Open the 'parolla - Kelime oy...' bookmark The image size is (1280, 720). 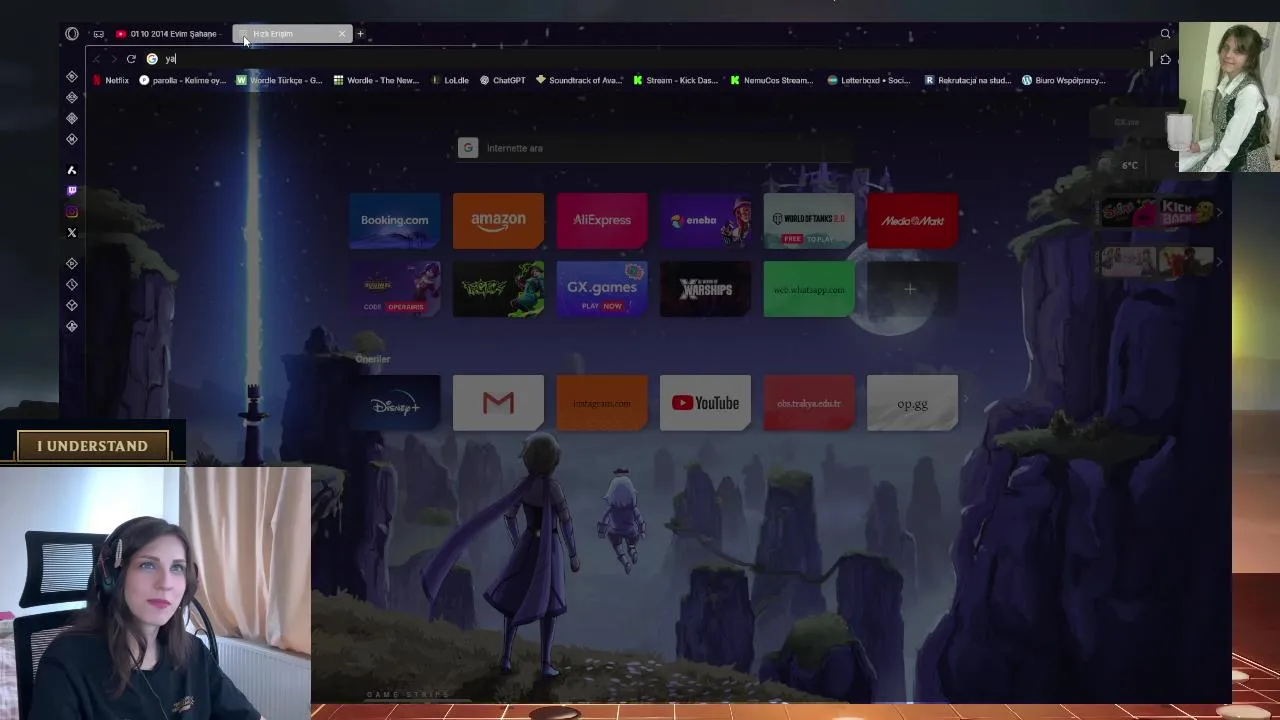click(x=183, y=80)
